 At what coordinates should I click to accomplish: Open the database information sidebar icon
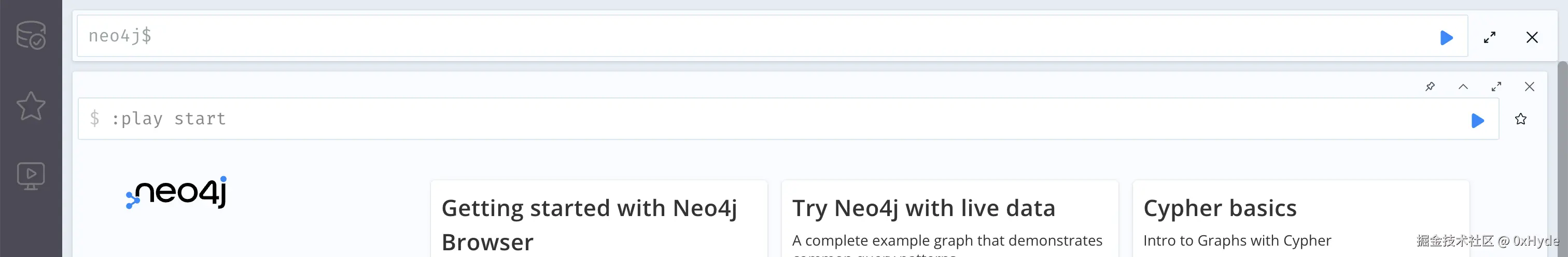(x=31, y=35)
